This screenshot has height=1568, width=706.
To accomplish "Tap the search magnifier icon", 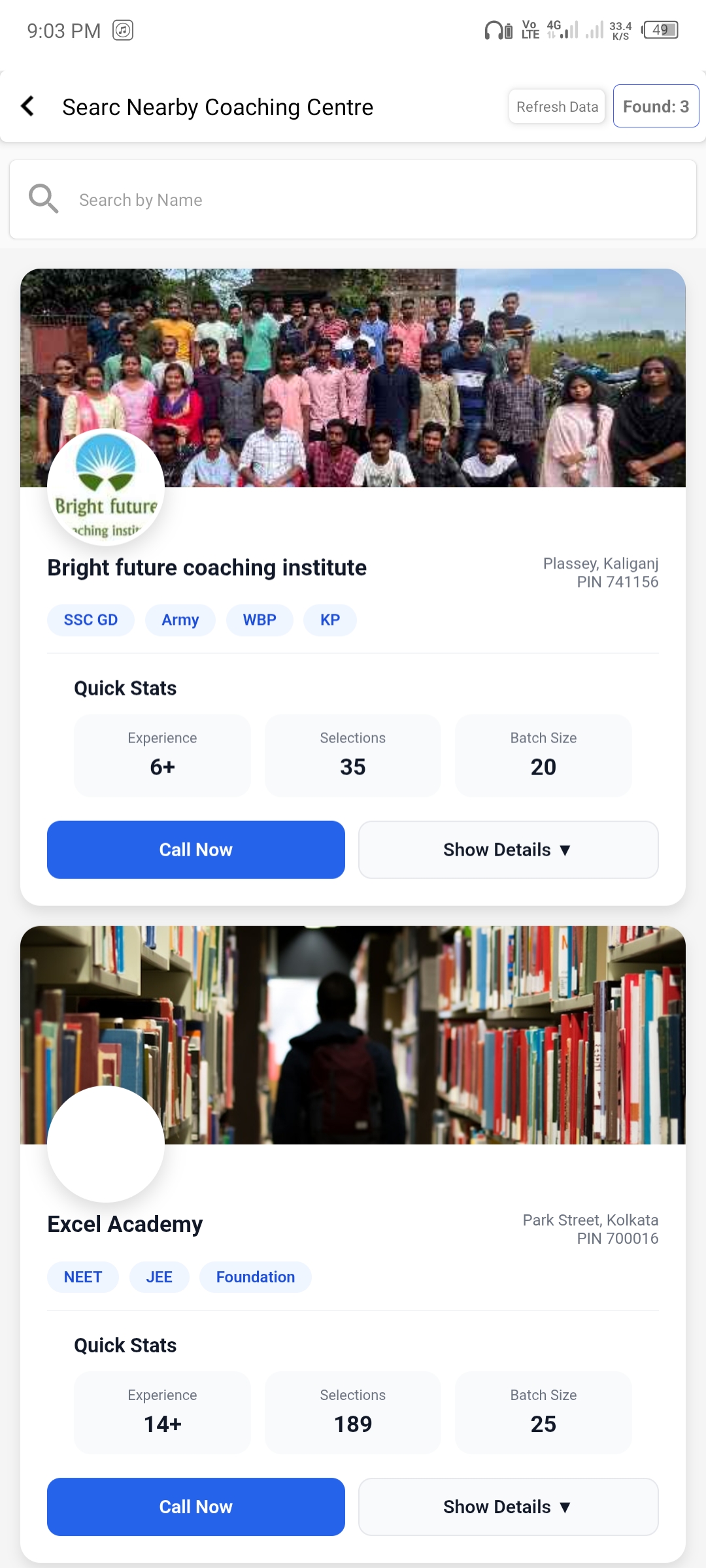I will pos(43,199).
